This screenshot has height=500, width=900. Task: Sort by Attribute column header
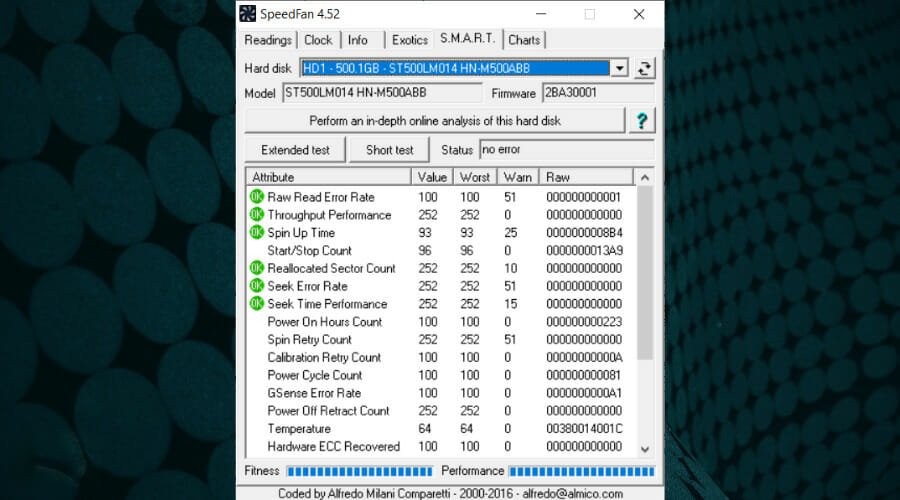pyautogui.click(x=328, y=177)
